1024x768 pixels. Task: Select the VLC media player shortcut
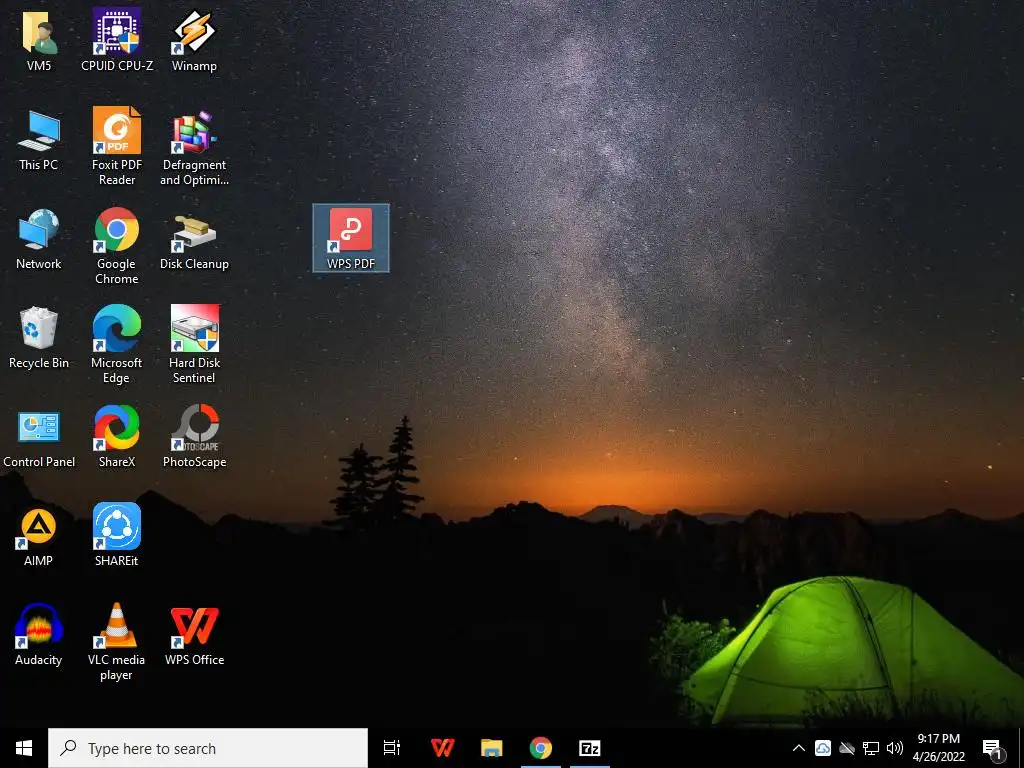tap(117, 642)
